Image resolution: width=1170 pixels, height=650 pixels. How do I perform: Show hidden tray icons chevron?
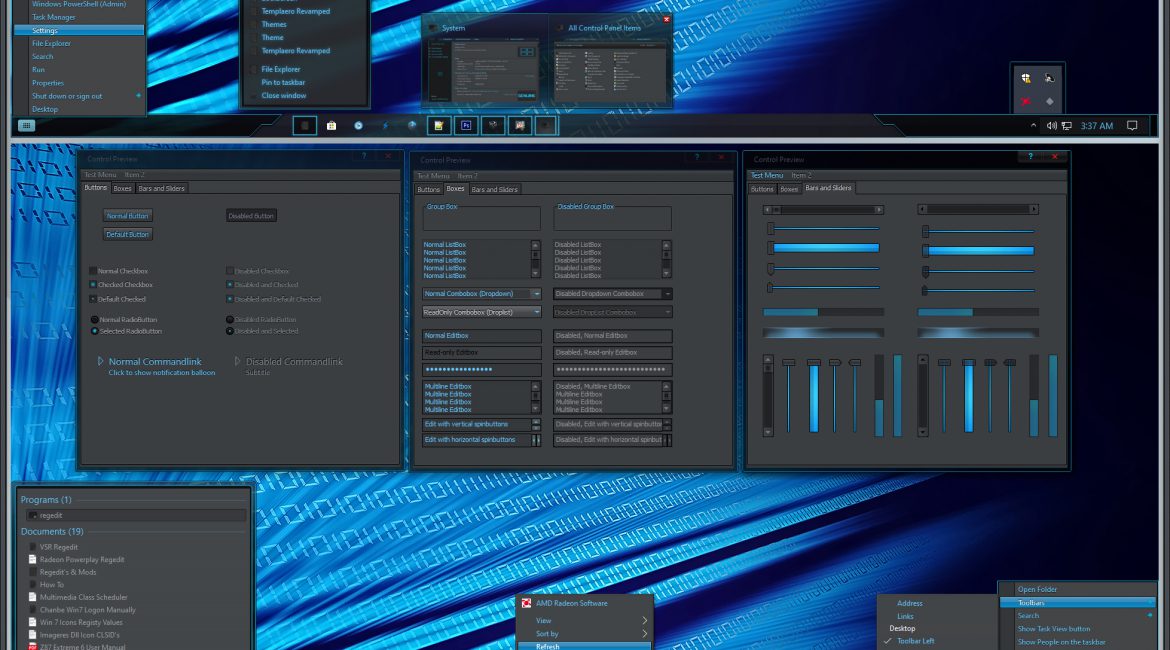tap(1033, 125)
